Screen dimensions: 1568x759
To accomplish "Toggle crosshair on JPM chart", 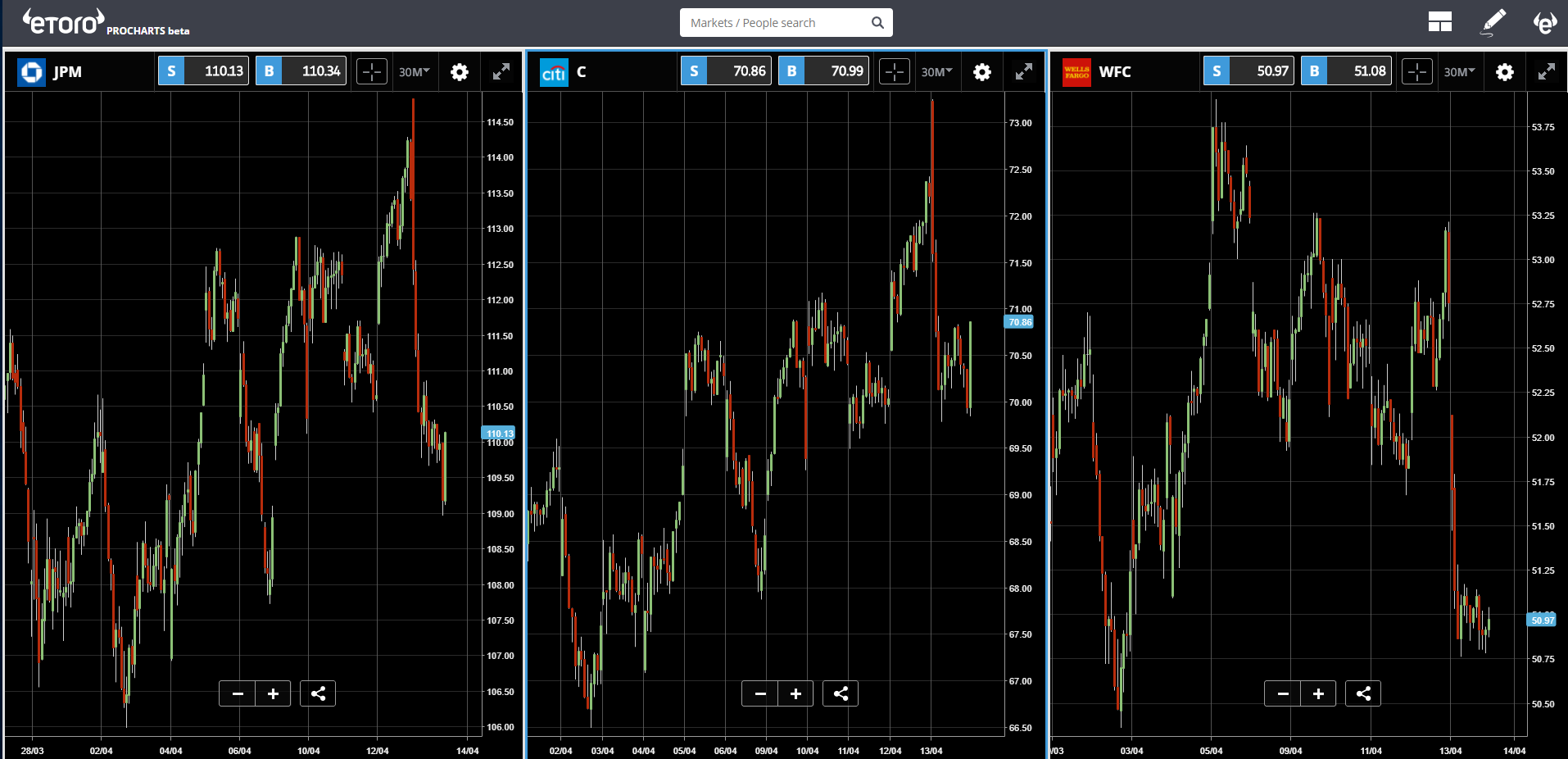I will (372, 72).
